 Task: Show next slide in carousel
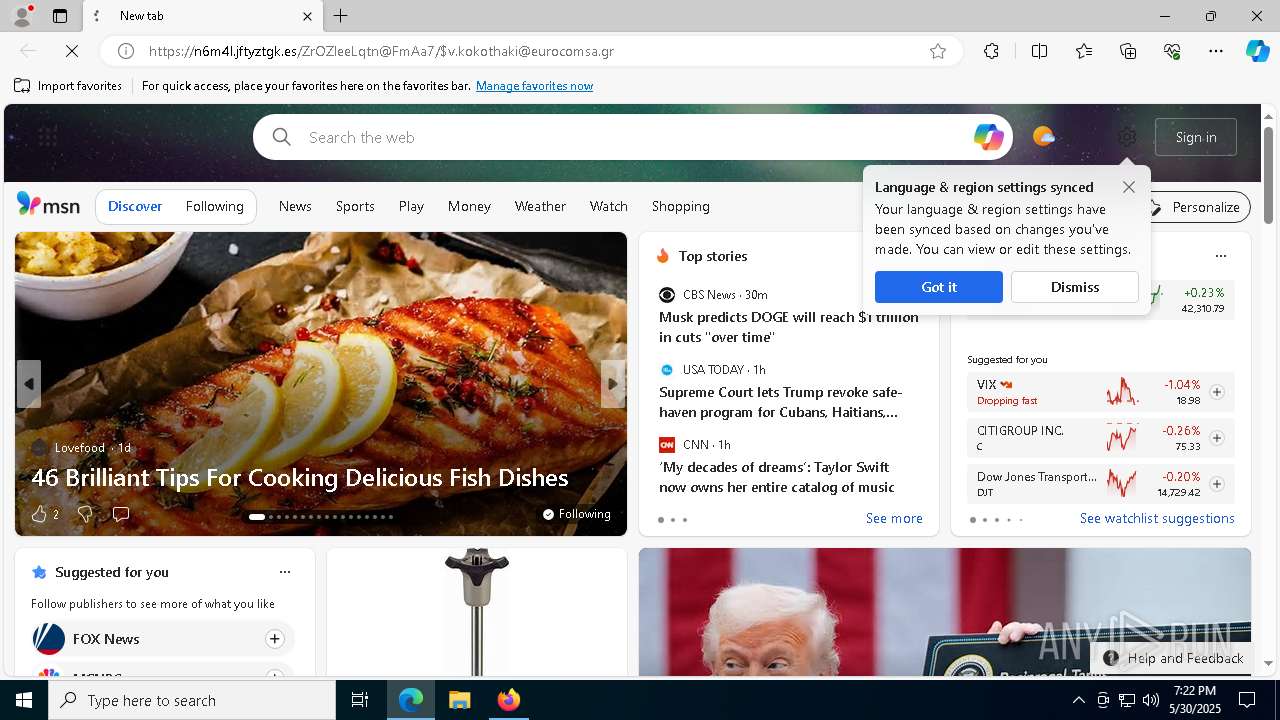613,384
